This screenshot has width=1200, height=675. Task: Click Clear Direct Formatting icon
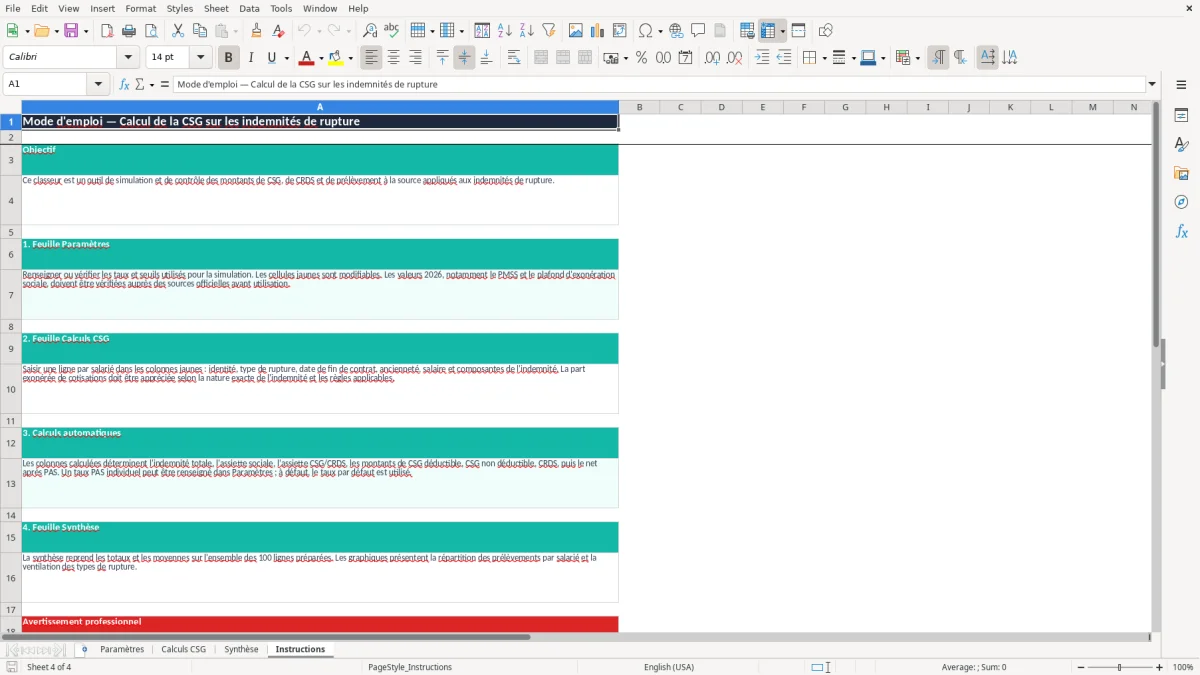tap(278, 31)
